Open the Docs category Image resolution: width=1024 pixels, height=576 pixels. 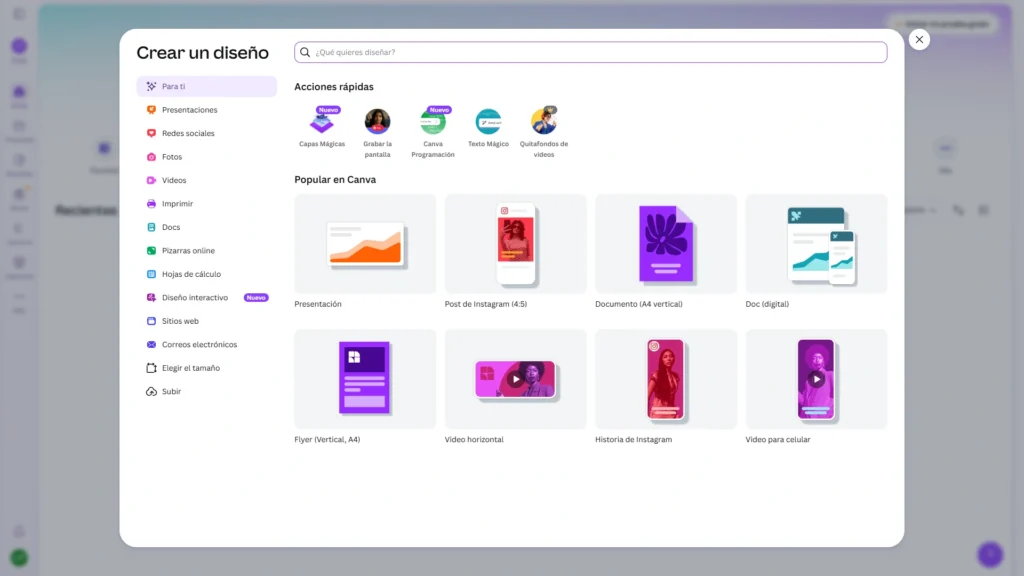[x=206, y=227]
